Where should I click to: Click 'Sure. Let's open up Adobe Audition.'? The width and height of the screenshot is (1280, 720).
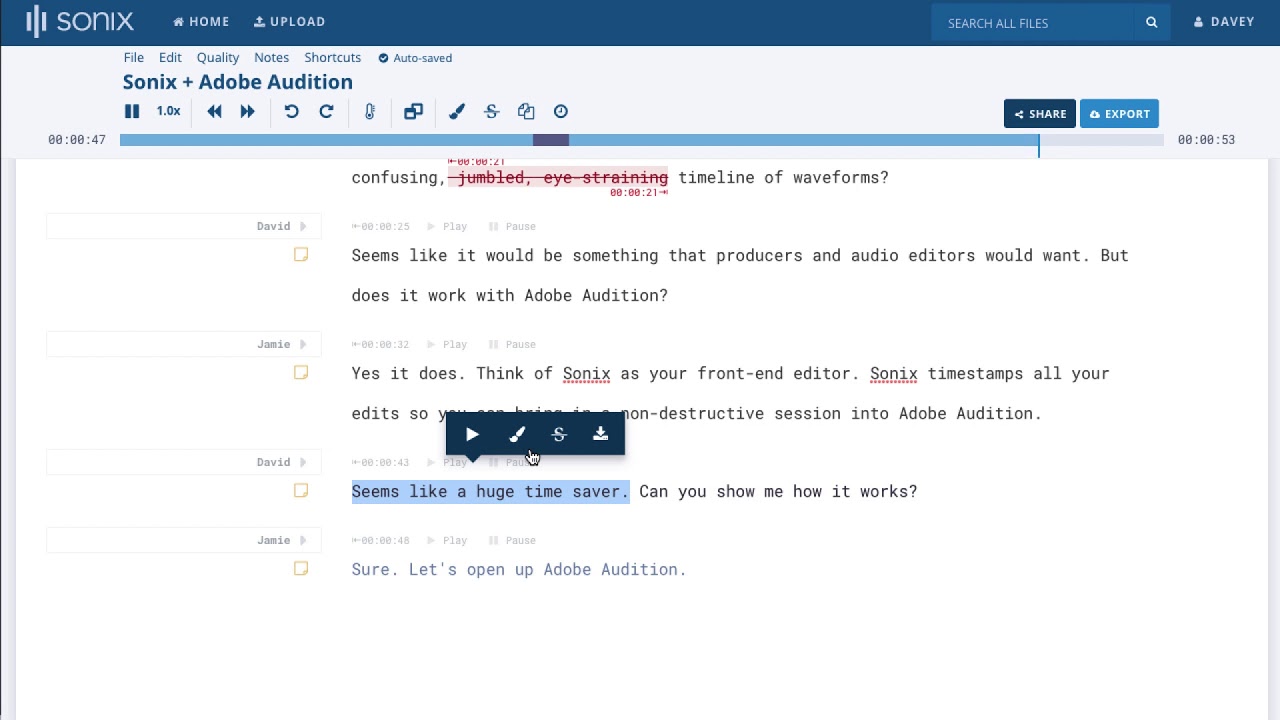[x=519, y=570]
